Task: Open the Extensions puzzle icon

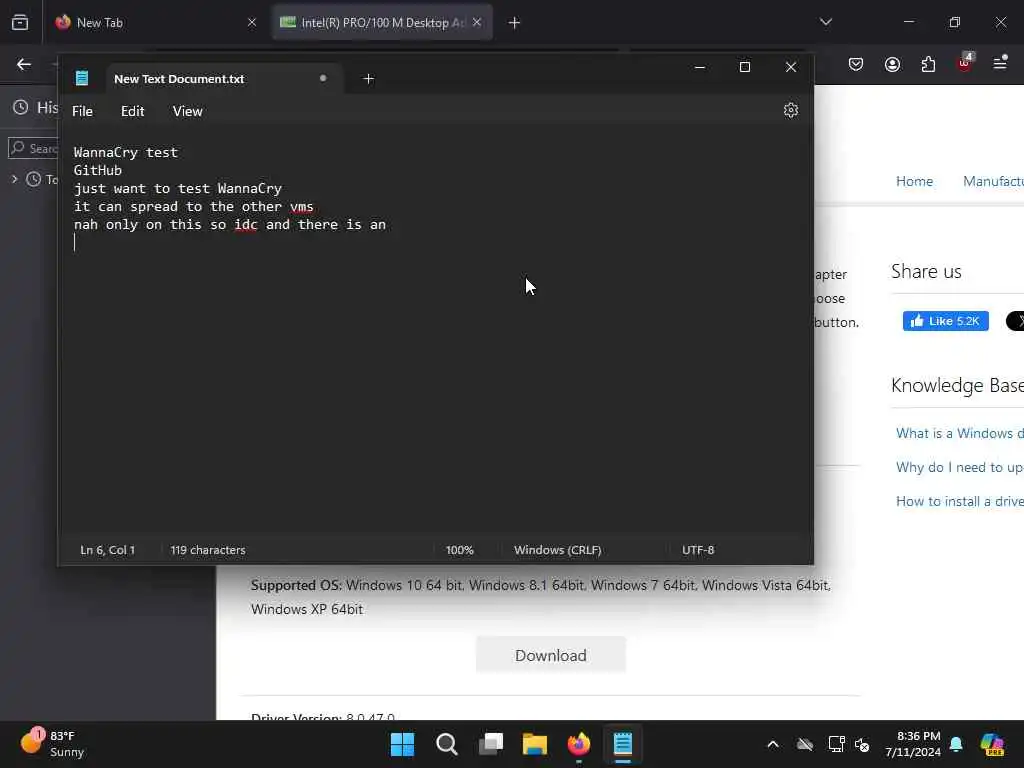Action: [928, 64]
